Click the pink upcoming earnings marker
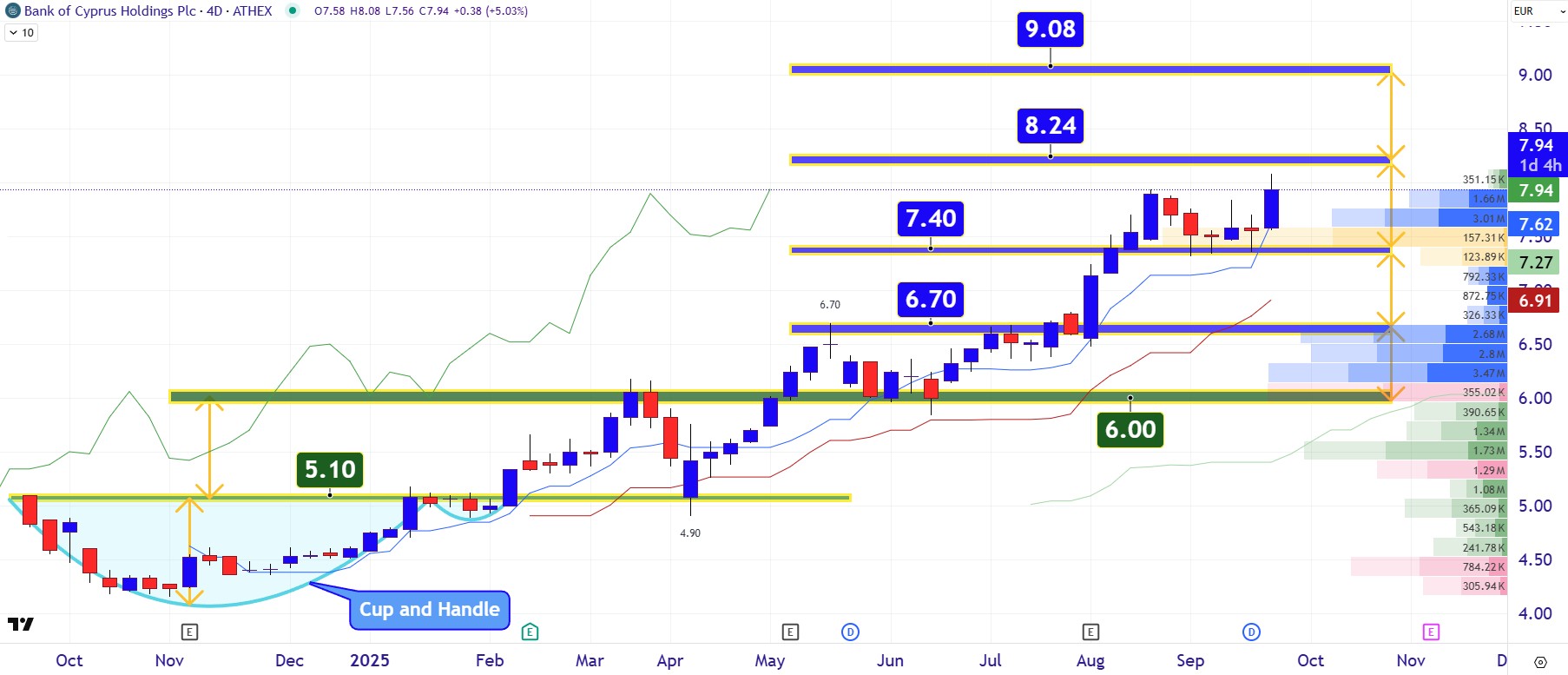1568x675 pixels. click(x=1431, y=632)
